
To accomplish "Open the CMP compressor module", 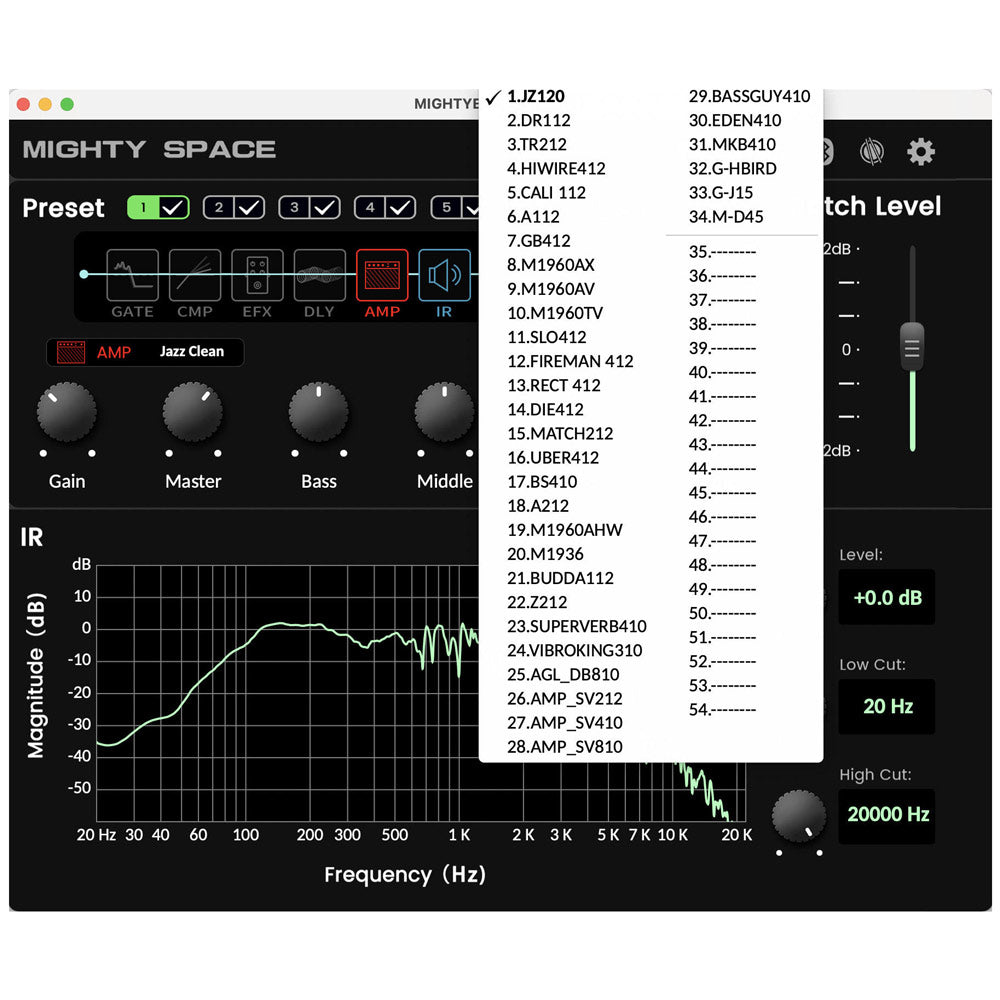I will click(195, 276).
